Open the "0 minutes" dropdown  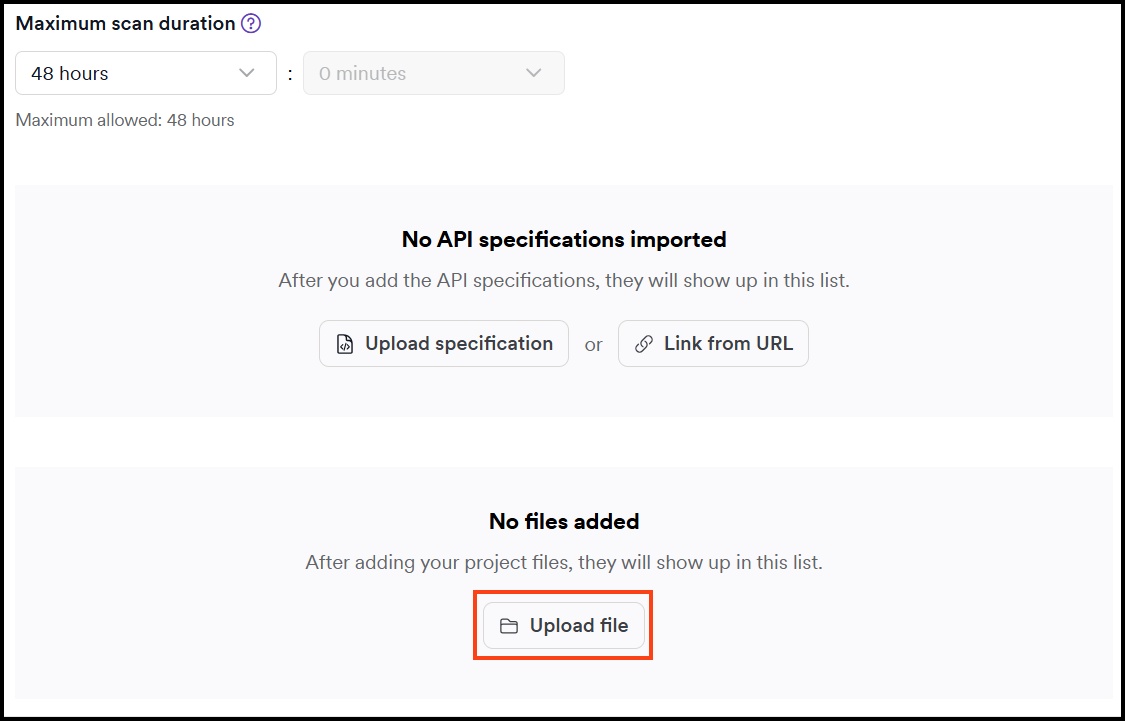pyautogui.click(x=433, y=73)
